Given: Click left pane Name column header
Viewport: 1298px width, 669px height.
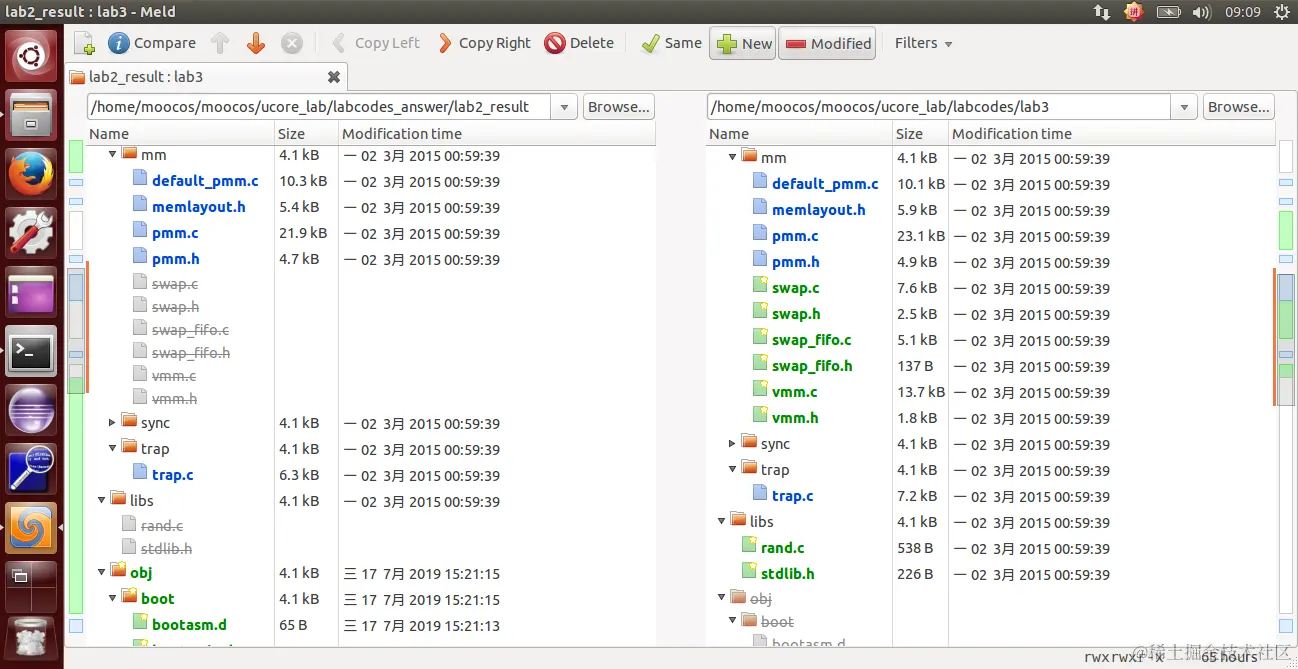Looking at the screenshot, I should [x=181, y=133].
